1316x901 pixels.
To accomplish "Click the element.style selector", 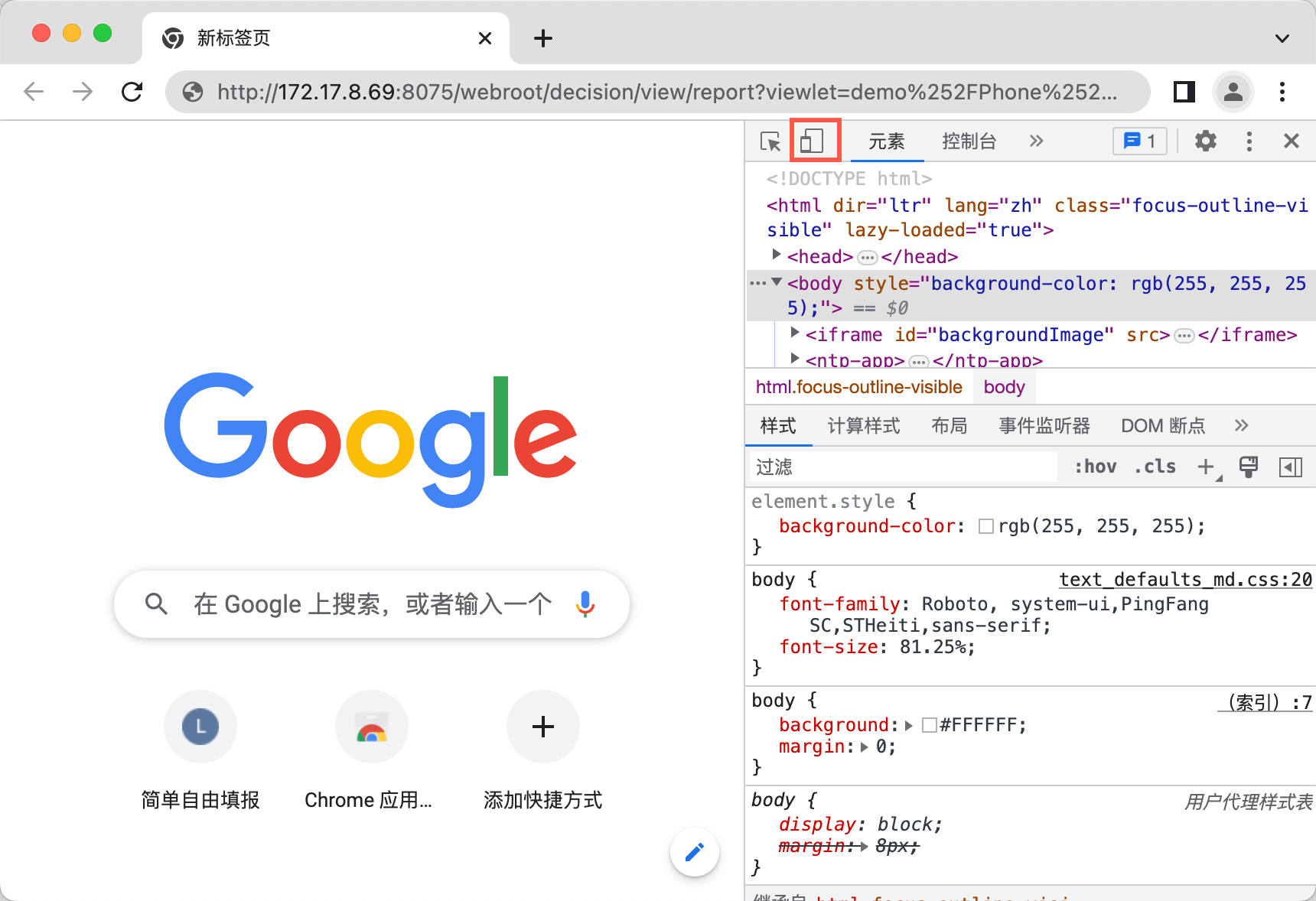I will [822, 502].
